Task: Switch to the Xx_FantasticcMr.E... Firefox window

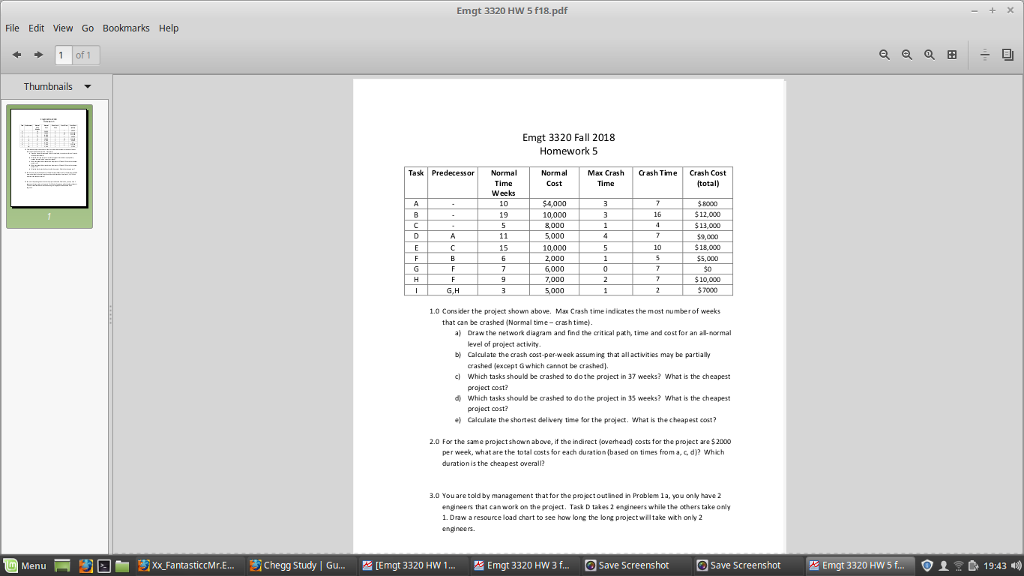Action: click(189, 566)
